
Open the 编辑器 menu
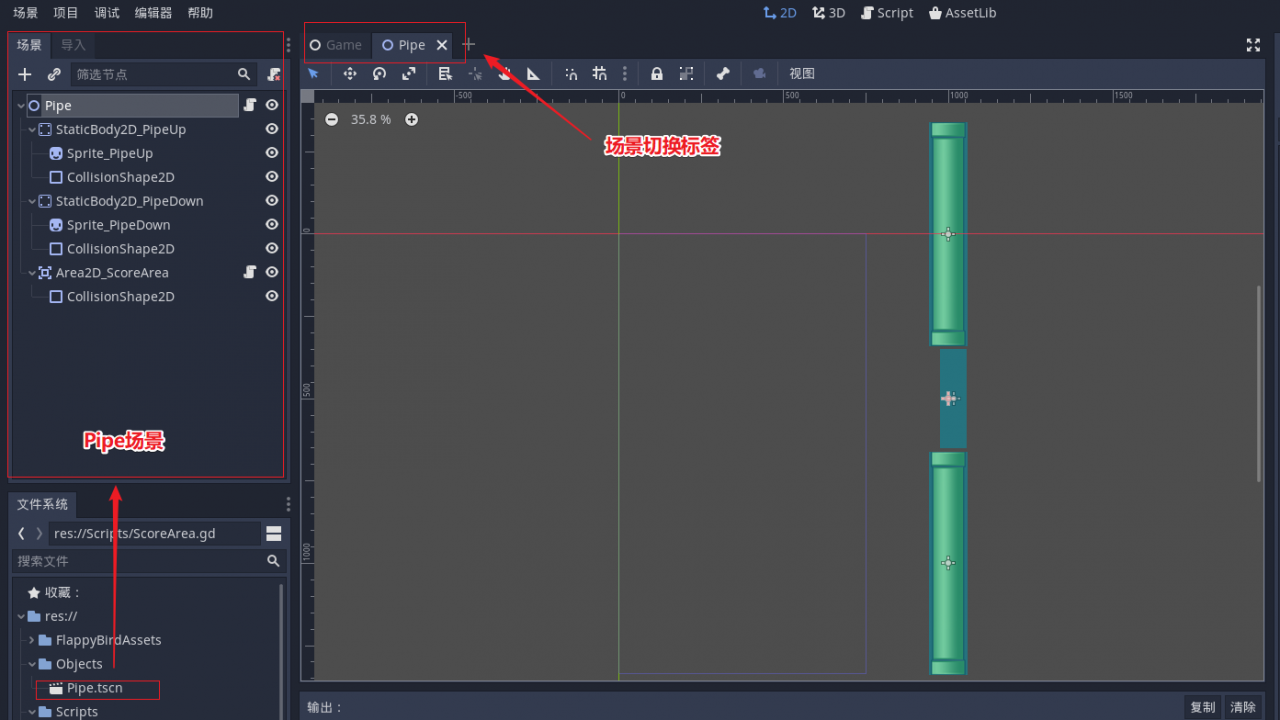coord(153,13)
